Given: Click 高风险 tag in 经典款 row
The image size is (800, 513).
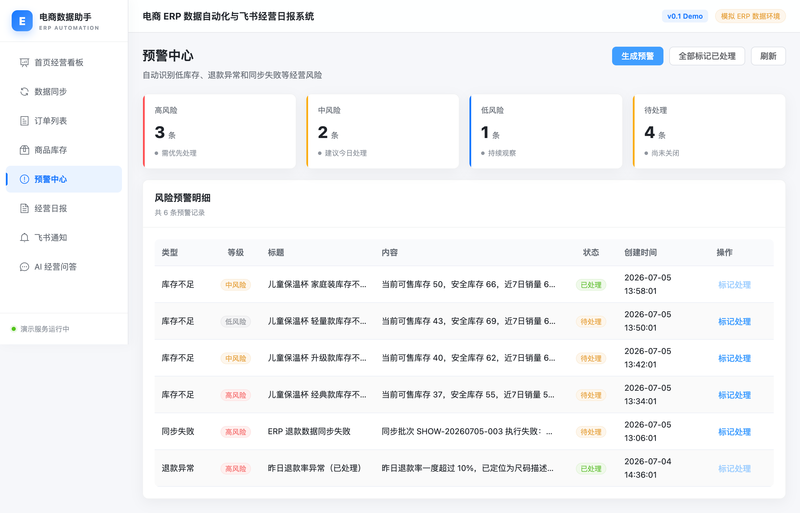Looking at the screenshot, I should [235, 395].
